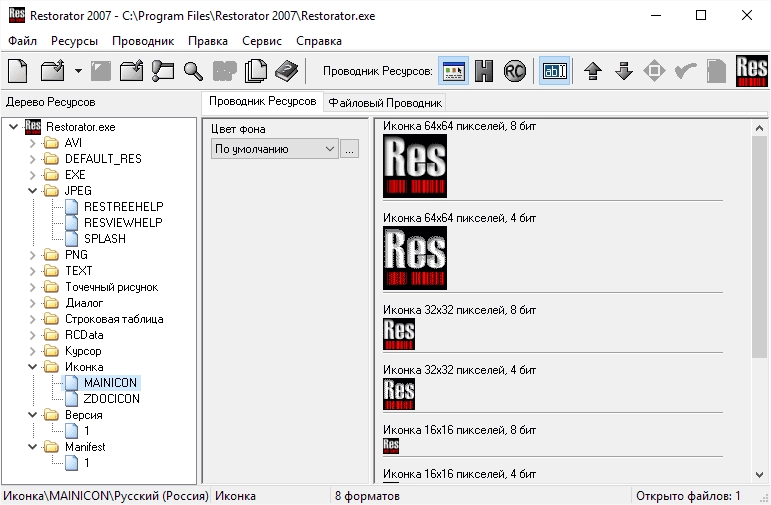The width and height of the screenshot is (771, 505).
Task: Expand the EXE folder
Action: pyautogui.click(x=32, y=175)
